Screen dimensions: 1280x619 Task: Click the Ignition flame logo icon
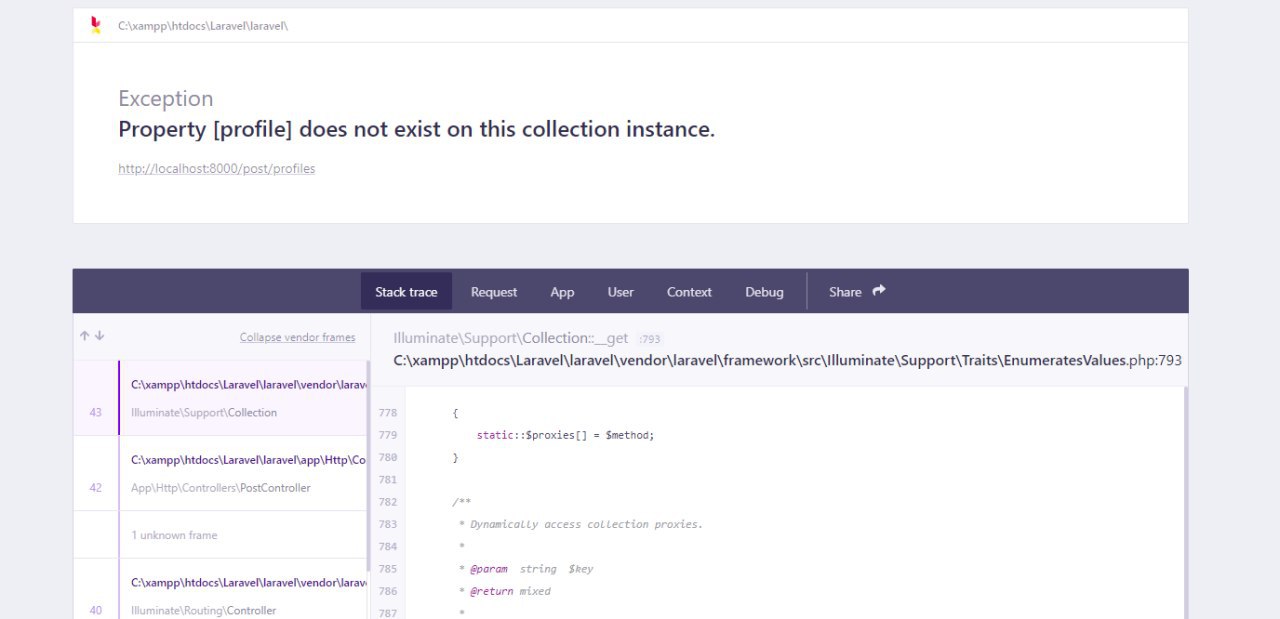(x=95, y=25)
